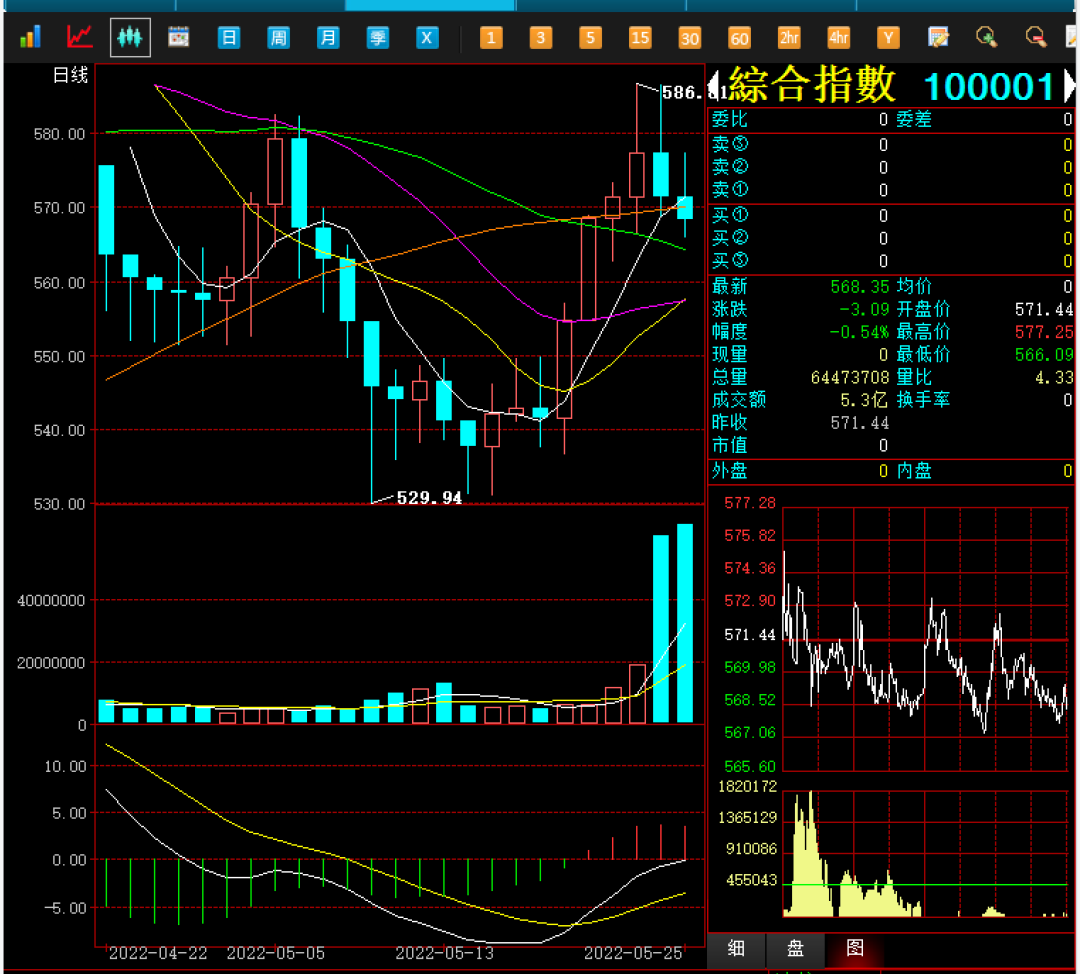
Task: Click the low price 566.09
Action: pyautogui.click(x=1043, y=355)
